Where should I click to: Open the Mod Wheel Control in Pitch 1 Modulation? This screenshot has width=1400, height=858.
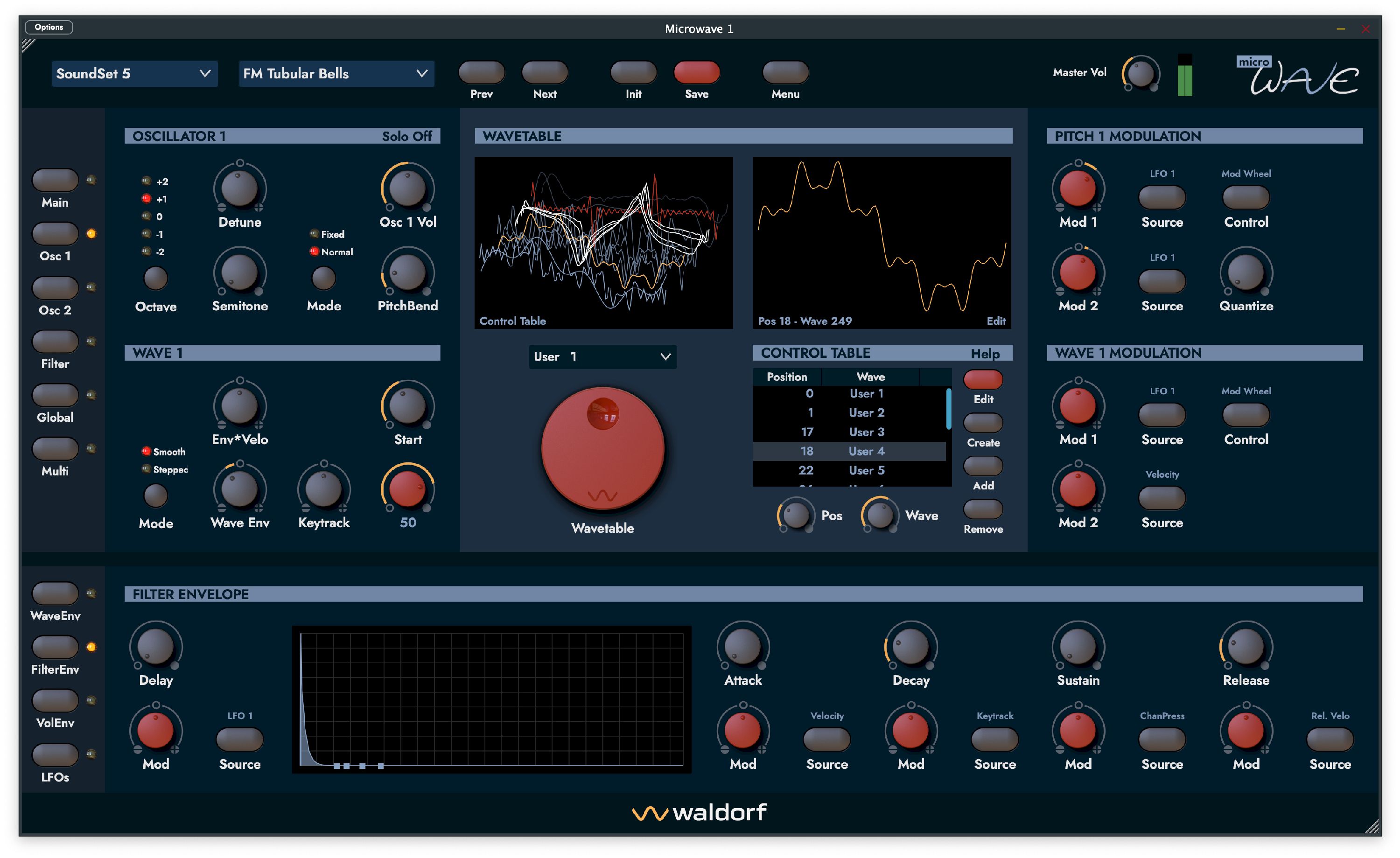pyautogui.click(x=1246, y=197)
